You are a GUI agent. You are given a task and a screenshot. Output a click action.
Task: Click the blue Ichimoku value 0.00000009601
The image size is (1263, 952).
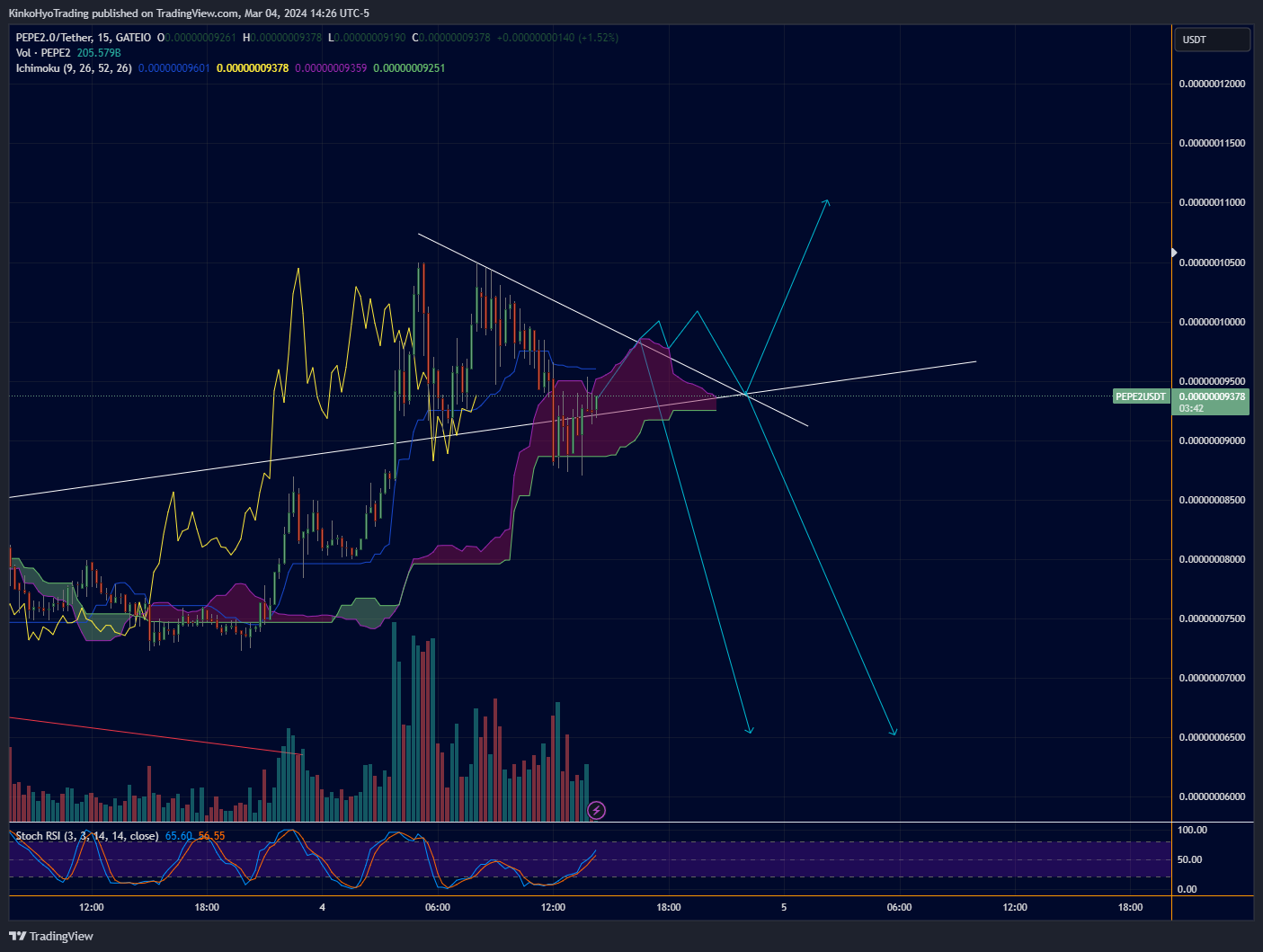point(173,68)
